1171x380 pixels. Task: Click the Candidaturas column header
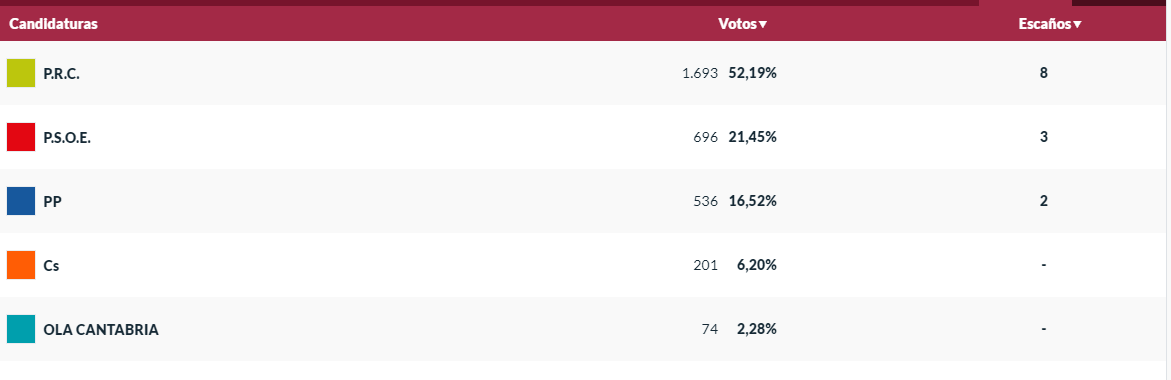54,24
